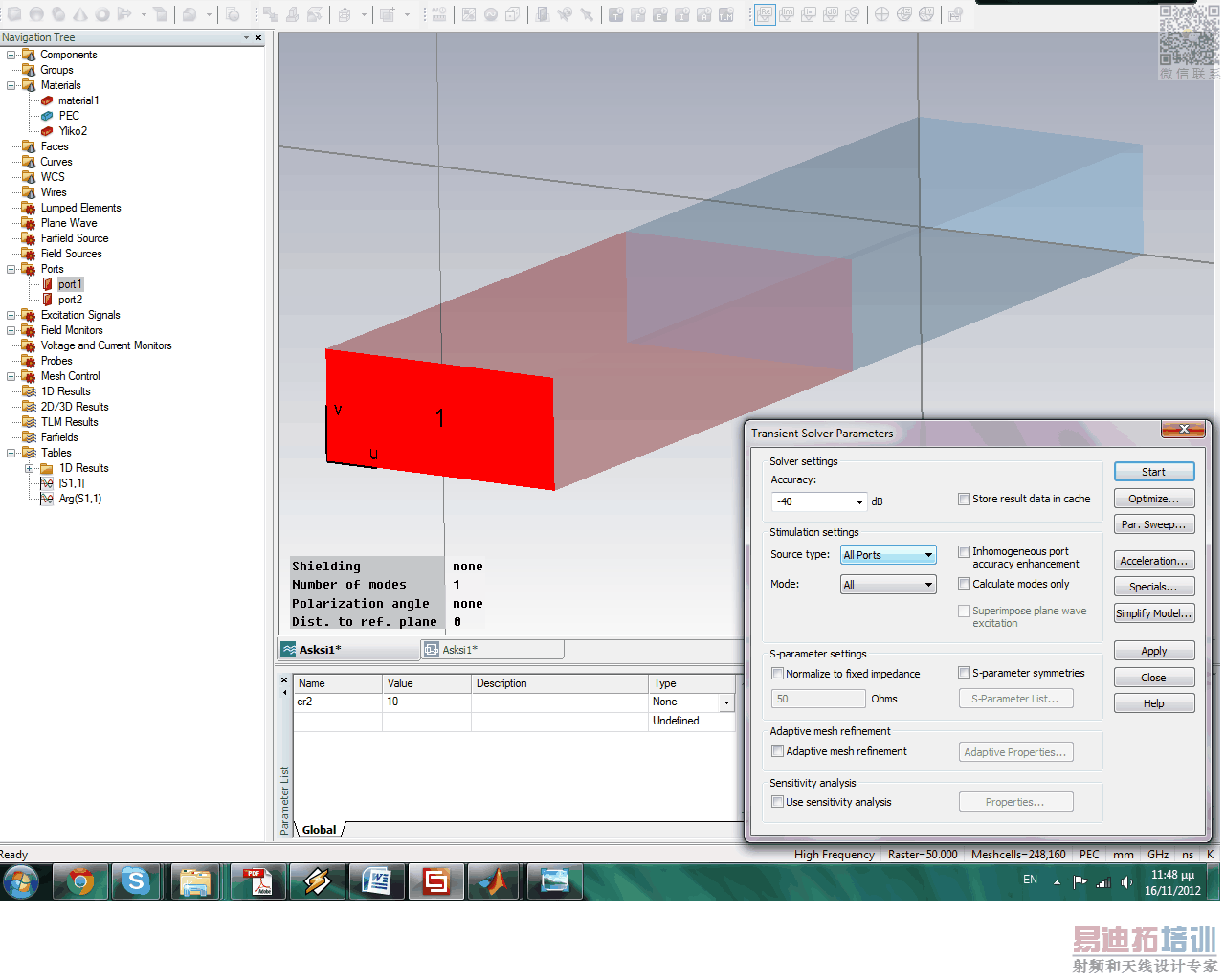Select the Extrude tool
The height and width of the screenshot is (980, 1225).
tap(124, 14)
